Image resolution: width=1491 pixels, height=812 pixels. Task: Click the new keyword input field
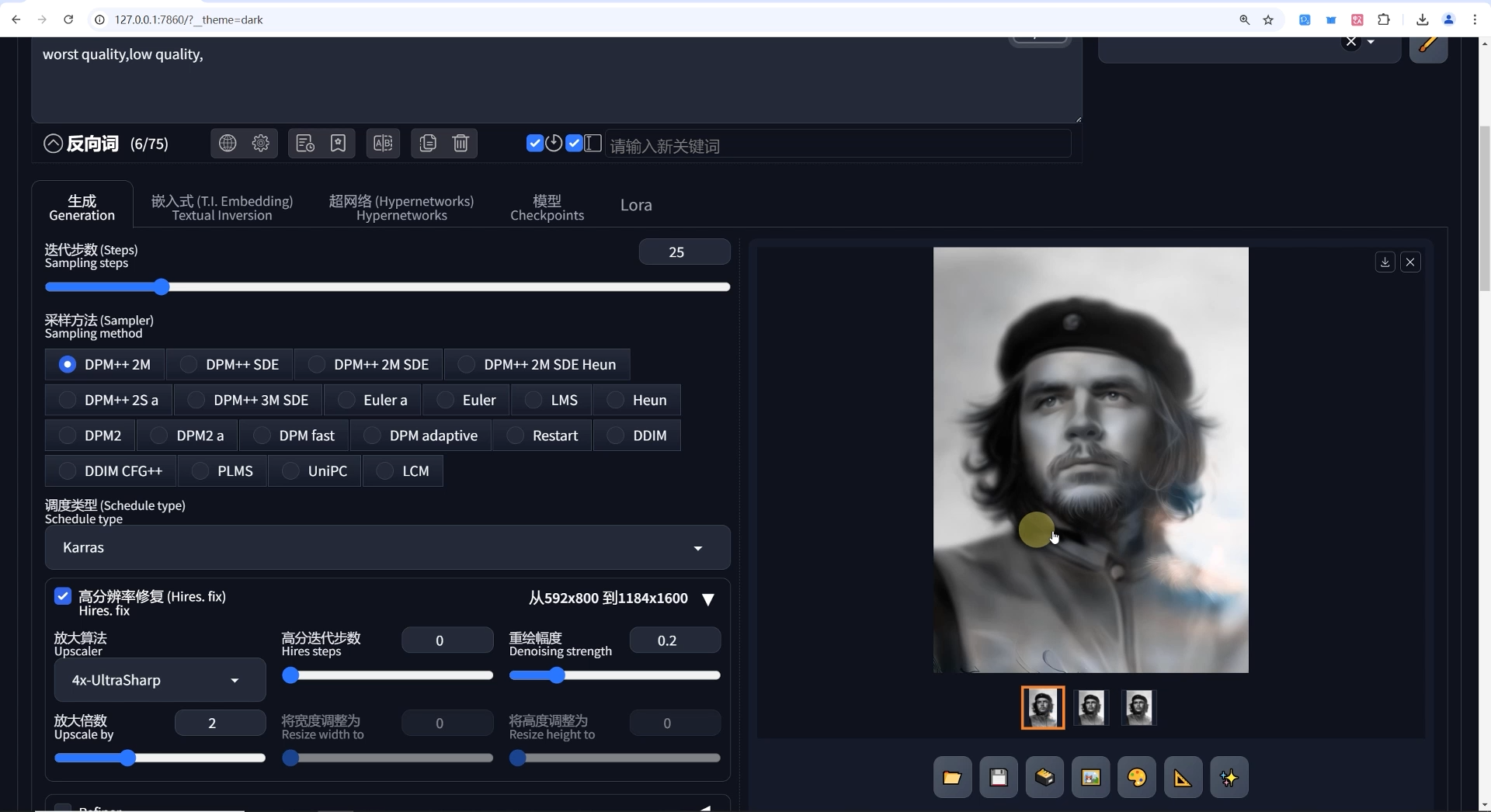pyautogui.click(x=837, y=145)
